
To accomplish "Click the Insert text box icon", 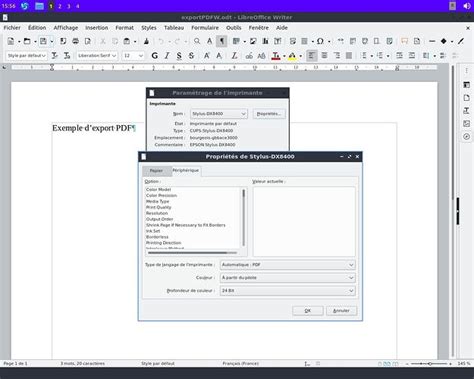I will coord(277,41).
